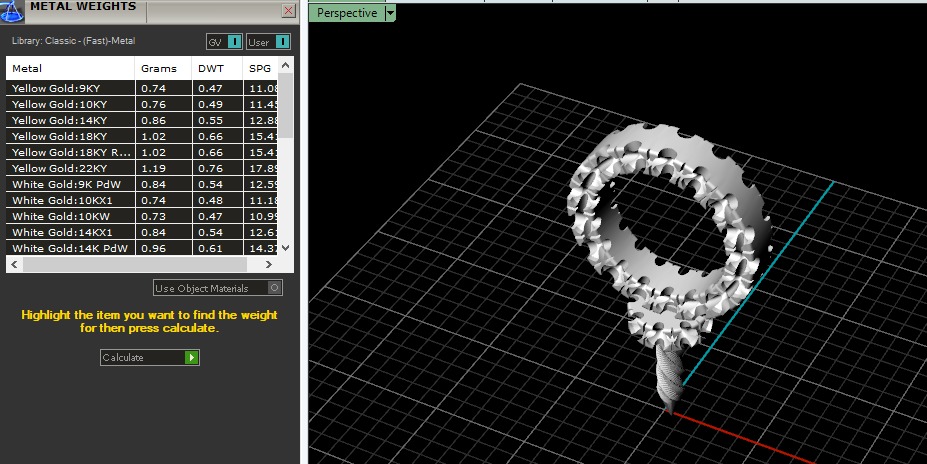The width and height of the screenshot is (927, 464).
Task: Select the Perspective viewport tab
Action: click(347, 13)
